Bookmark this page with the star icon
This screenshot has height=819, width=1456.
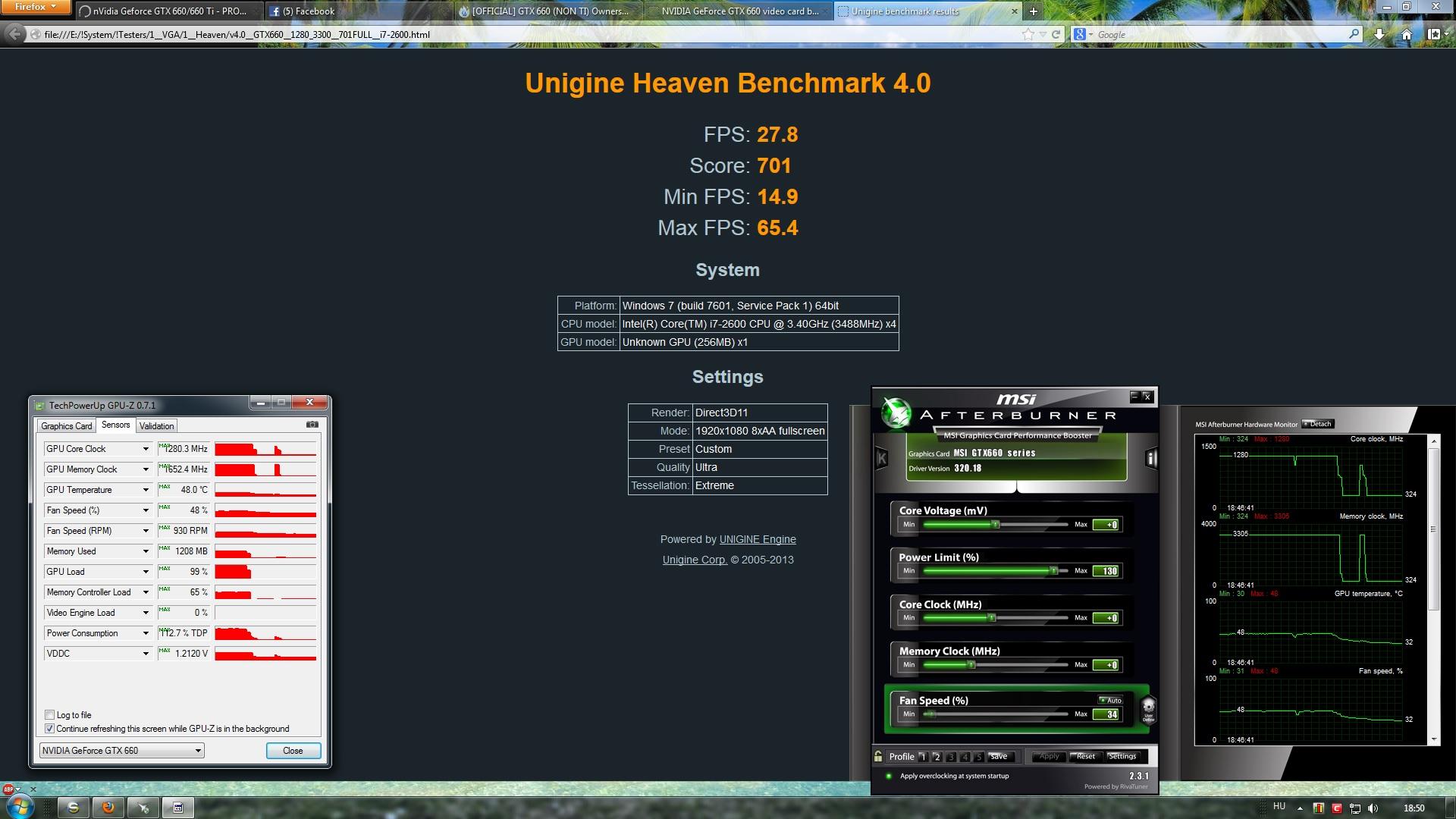(1028, 34)
